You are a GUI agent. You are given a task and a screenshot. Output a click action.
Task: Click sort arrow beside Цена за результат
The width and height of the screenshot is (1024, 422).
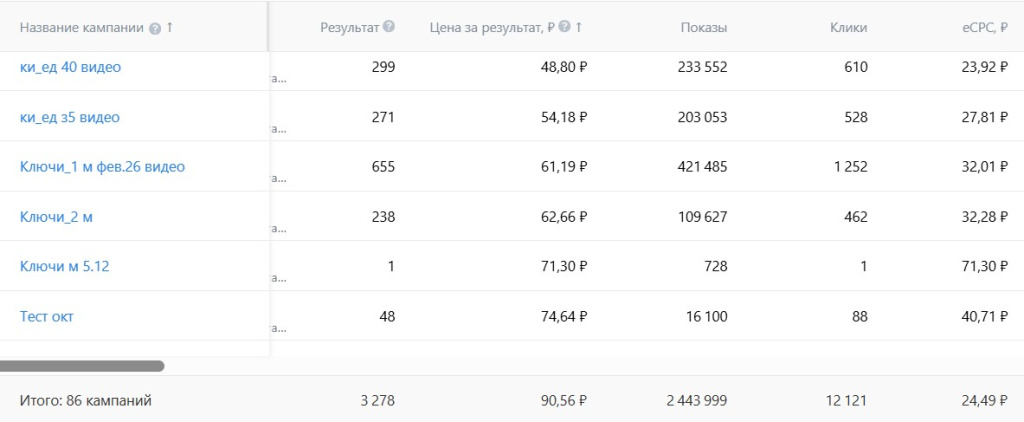tap(579, 27)
